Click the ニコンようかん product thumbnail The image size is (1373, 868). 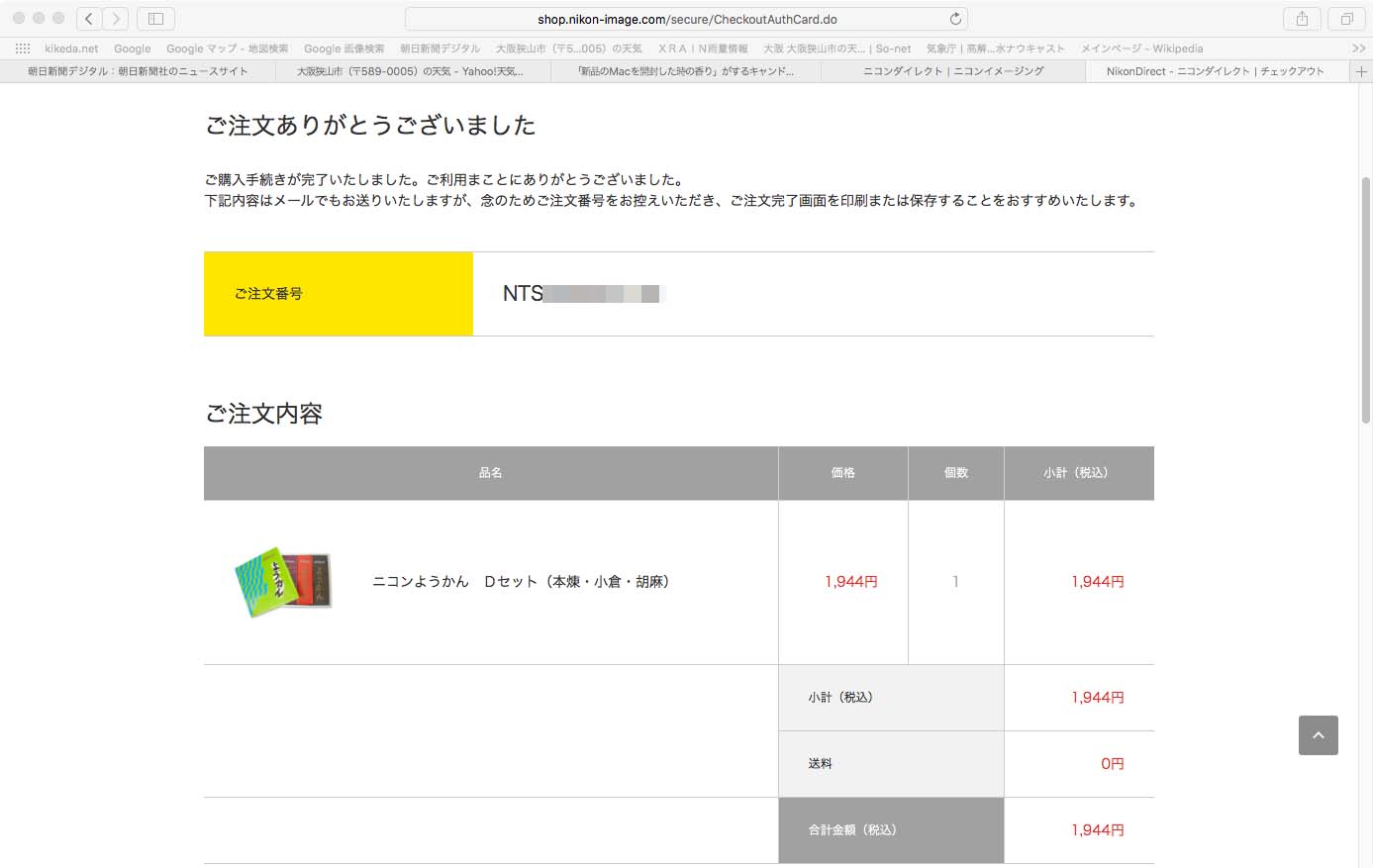283,582
